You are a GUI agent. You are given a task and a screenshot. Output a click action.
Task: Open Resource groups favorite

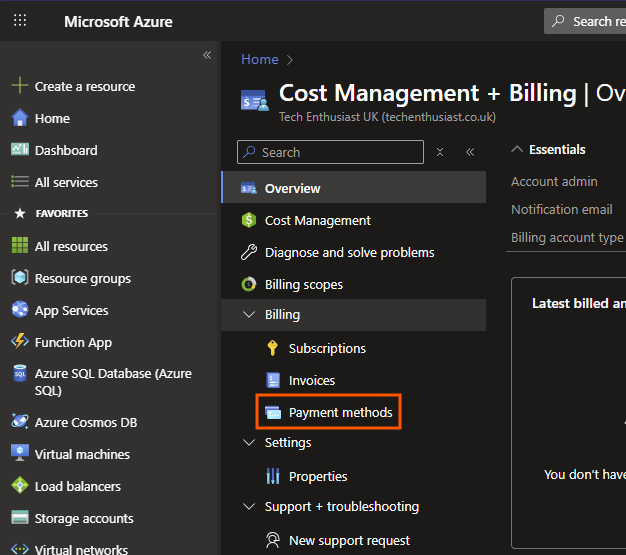click(x=83, y=278)
